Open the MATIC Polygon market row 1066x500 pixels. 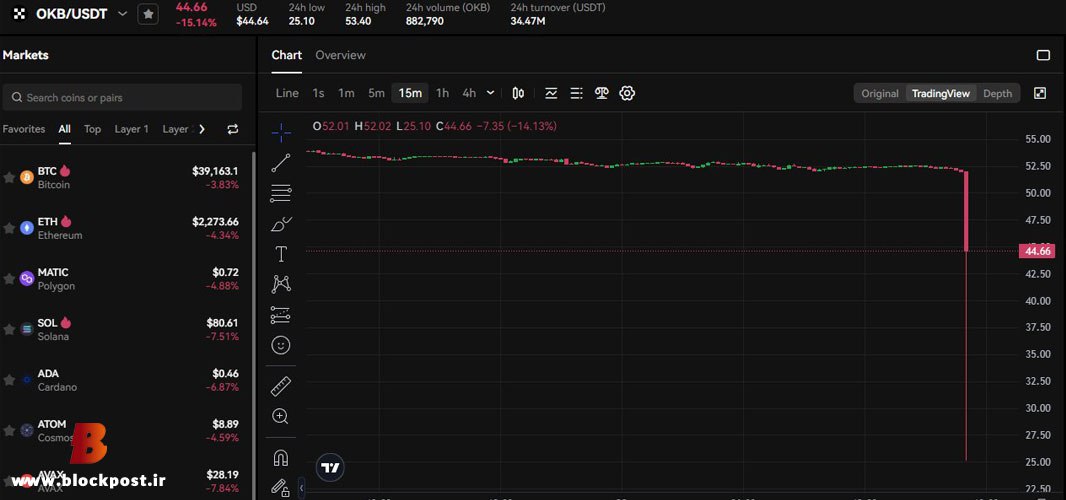tap(126, 279)
